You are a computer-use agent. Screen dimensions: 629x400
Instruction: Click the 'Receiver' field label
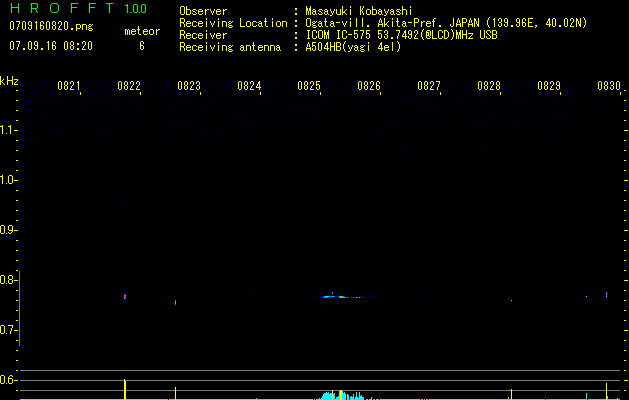(x=203, y=35)
